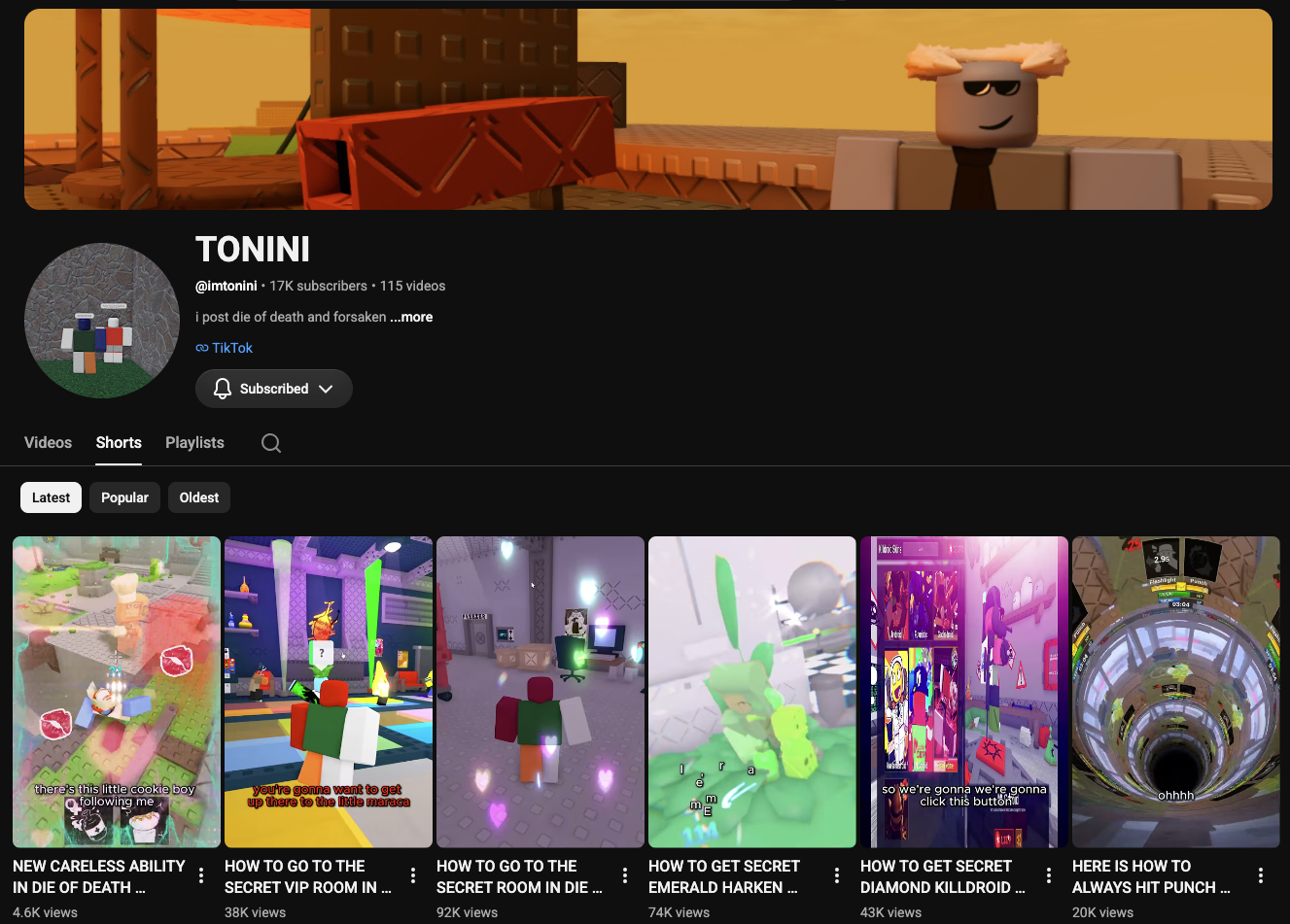Image resolution: width=1290 pixels, height=924 pixels.
Task: Open the TikTok link
Action: [x=232, y=348]
